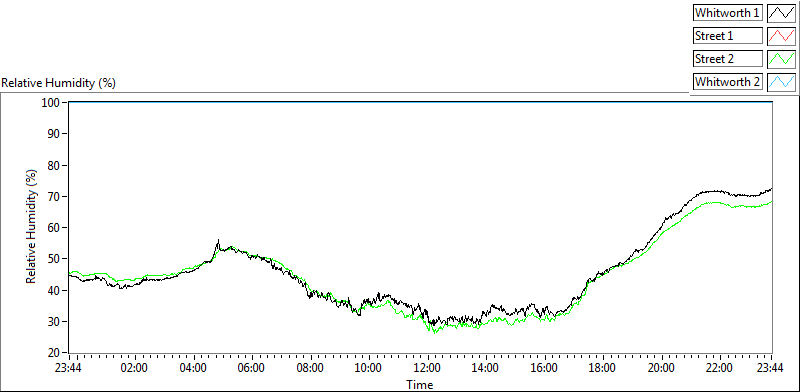Click the Y-axis tick label 60
Viewport: 800px width, 392px height.
click(53, 228)
